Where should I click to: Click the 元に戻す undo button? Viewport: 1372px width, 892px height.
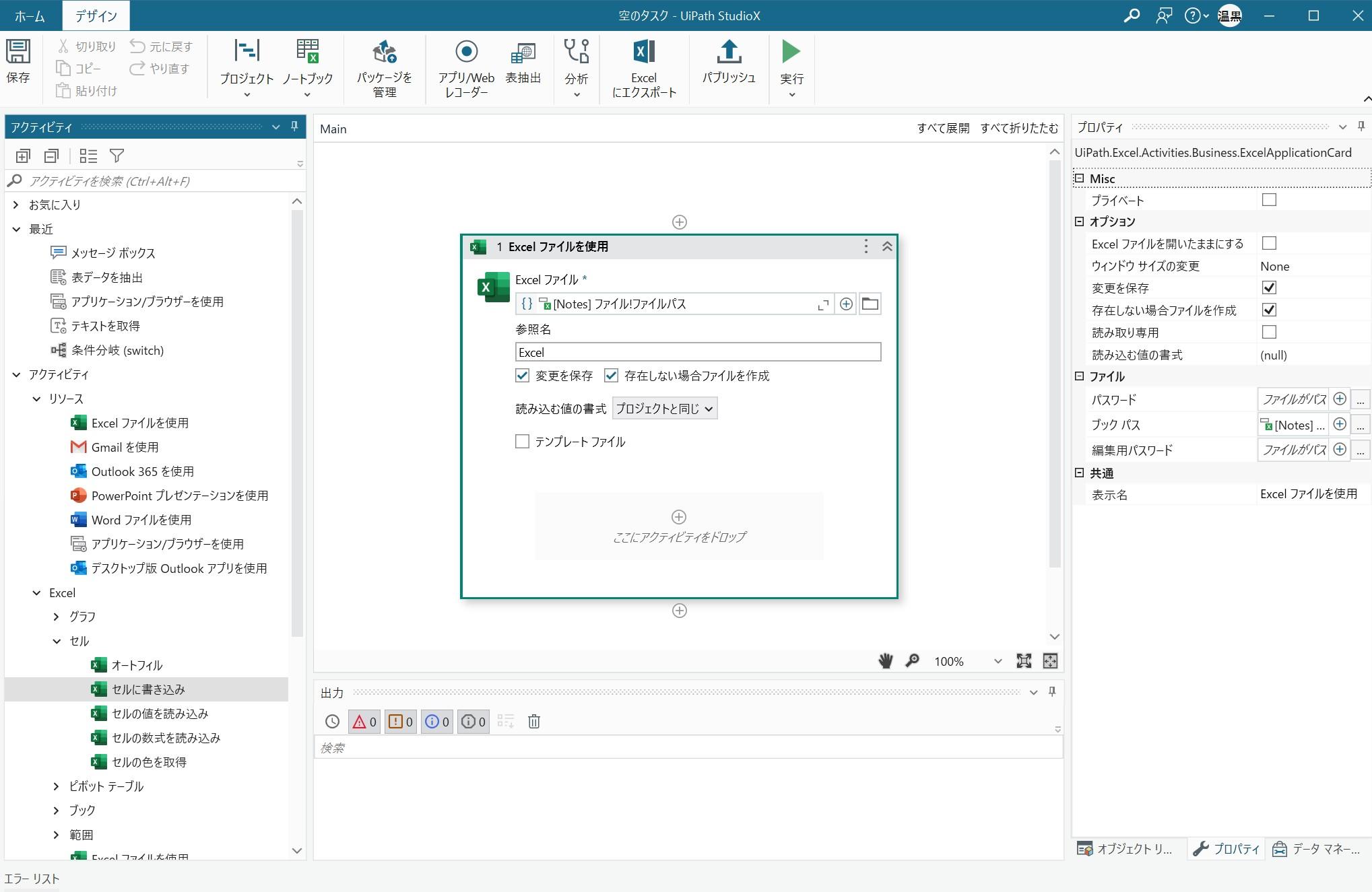[x=161, y=46]
